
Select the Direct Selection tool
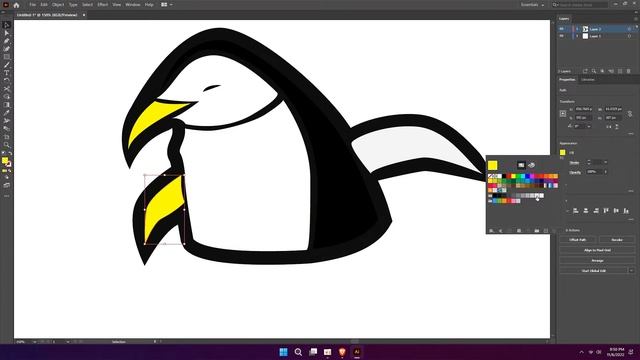(x=7, y=33)
